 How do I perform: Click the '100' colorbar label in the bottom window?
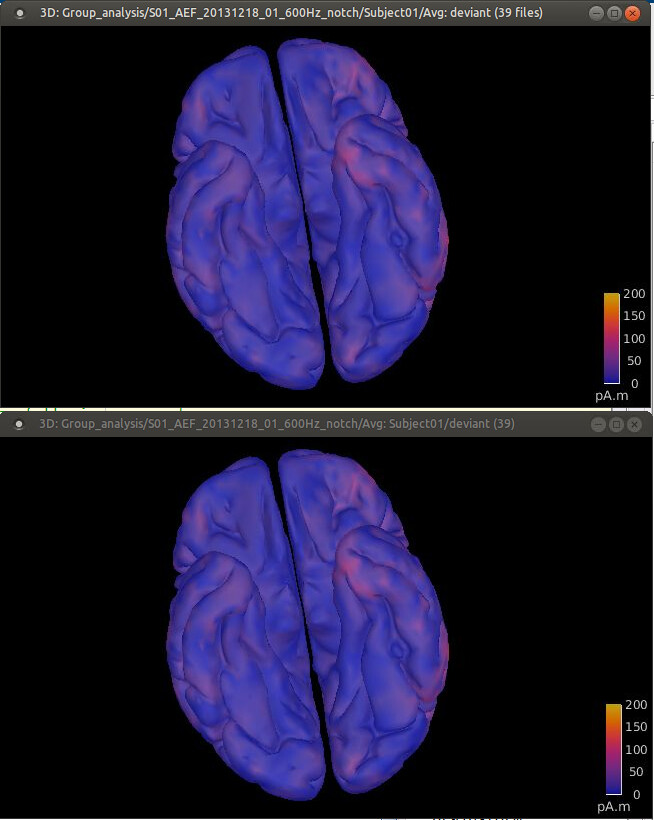(x=636, y=749)
